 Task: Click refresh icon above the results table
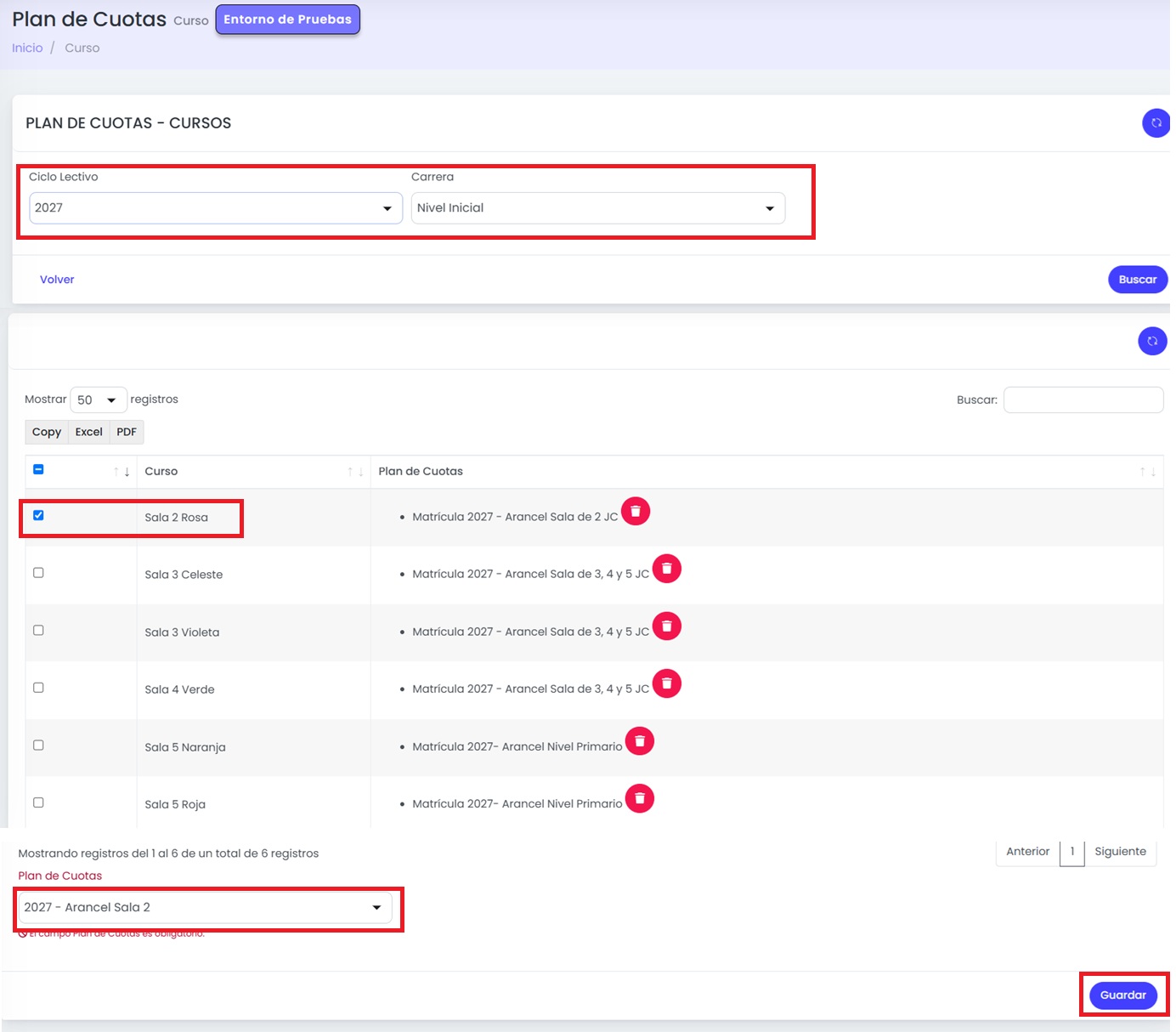1152,341
